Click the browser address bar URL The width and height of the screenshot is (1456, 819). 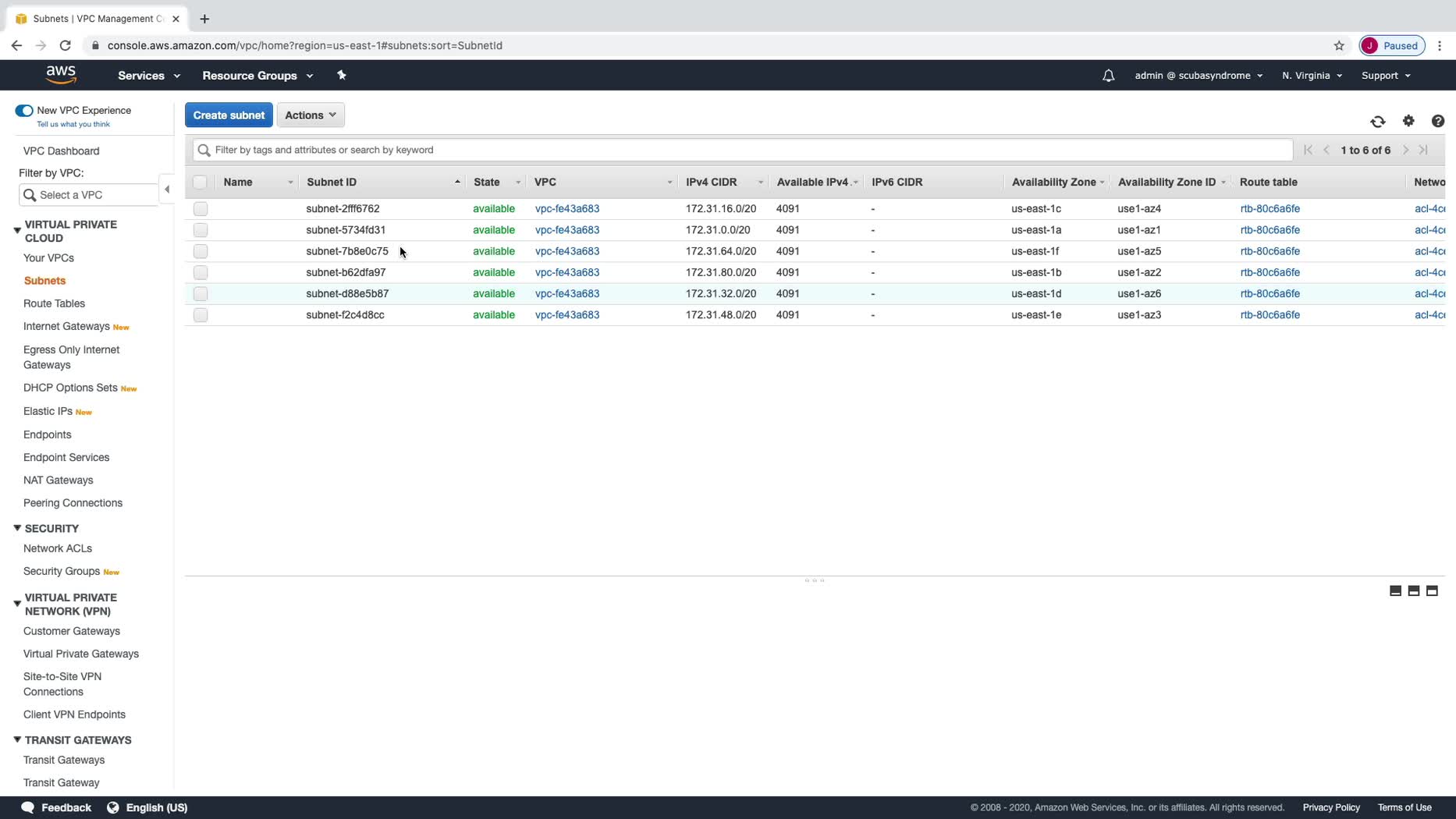click(x=305, y=45)
